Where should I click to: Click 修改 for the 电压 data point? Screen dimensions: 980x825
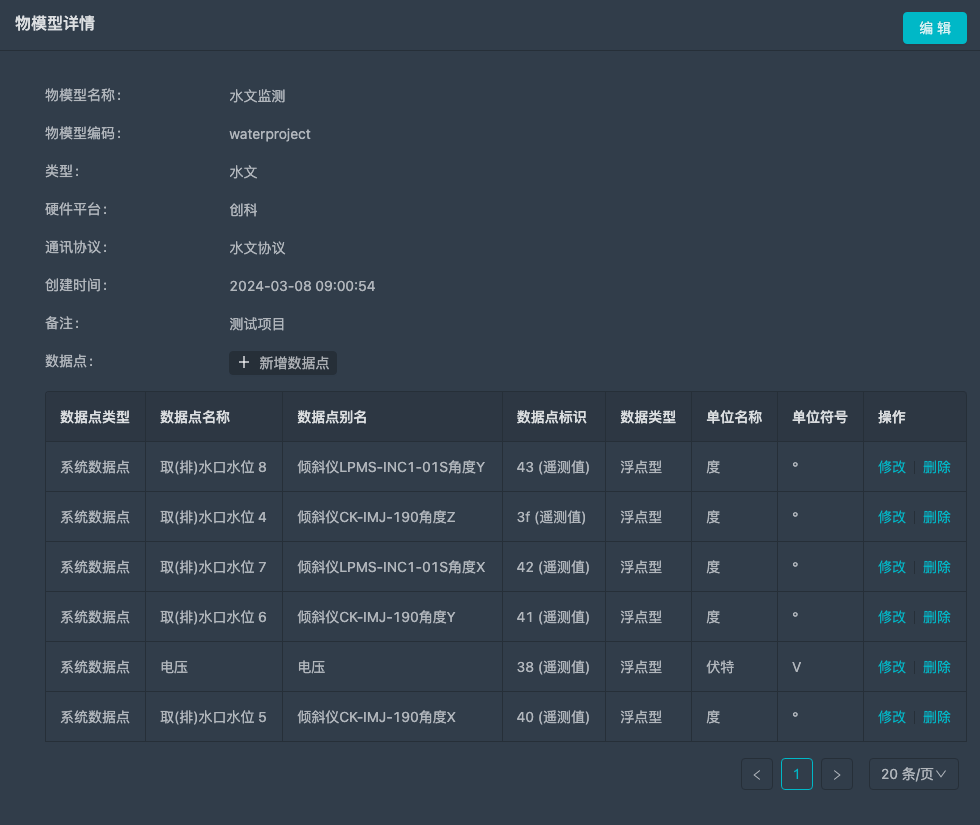coord(891,667)
